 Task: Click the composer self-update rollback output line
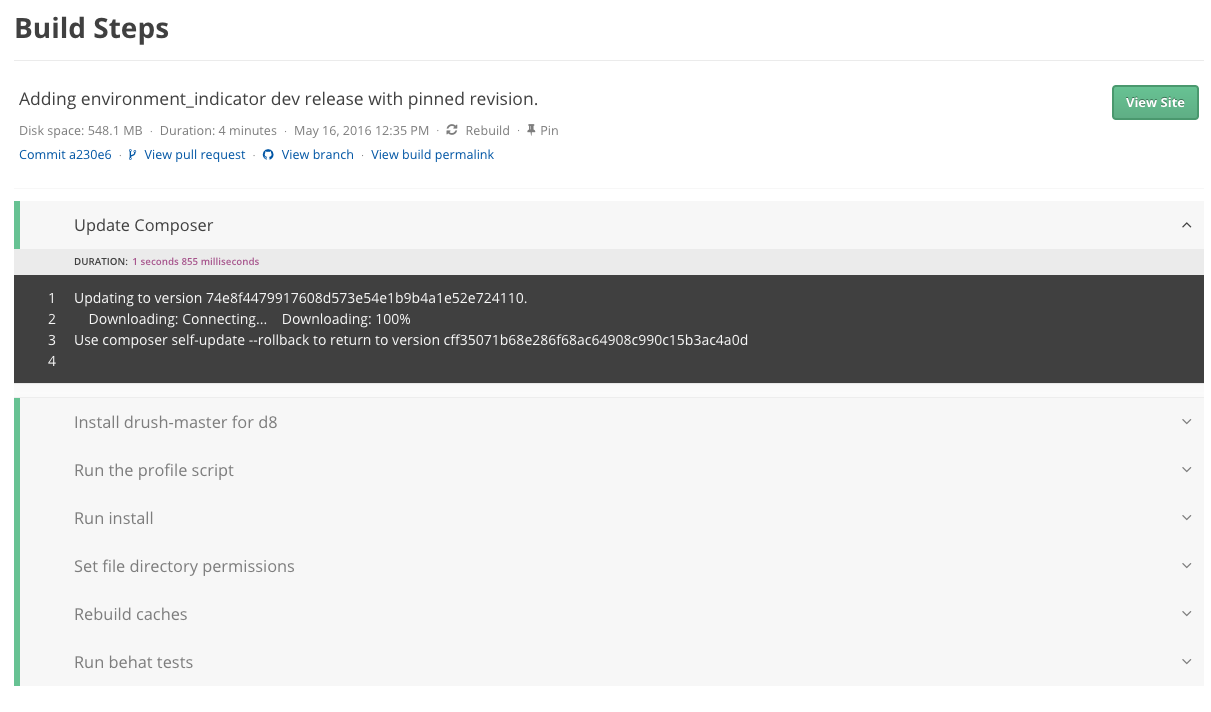click(410, 340)
